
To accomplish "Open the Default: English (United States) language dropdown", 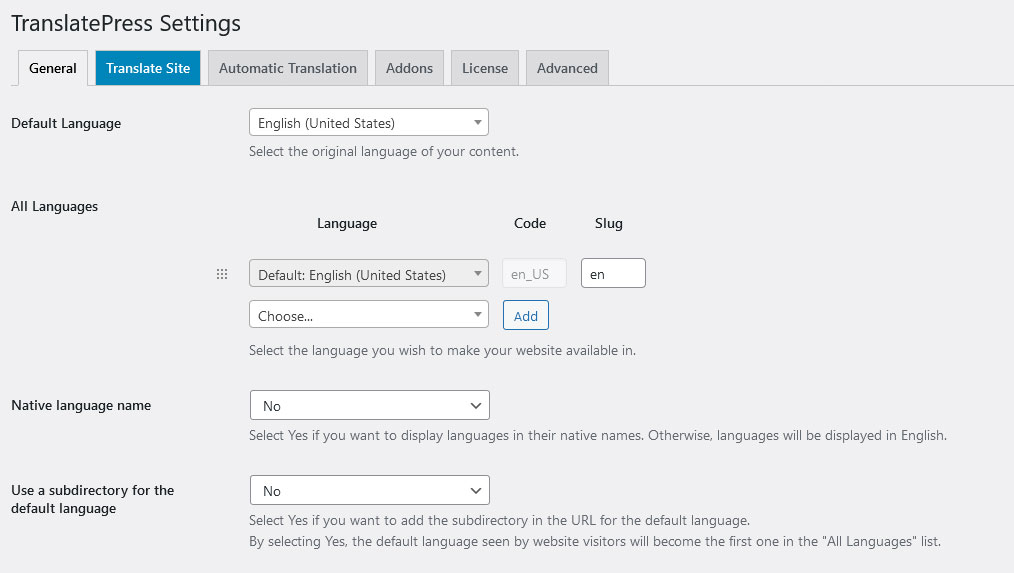I will click(369, 274).
